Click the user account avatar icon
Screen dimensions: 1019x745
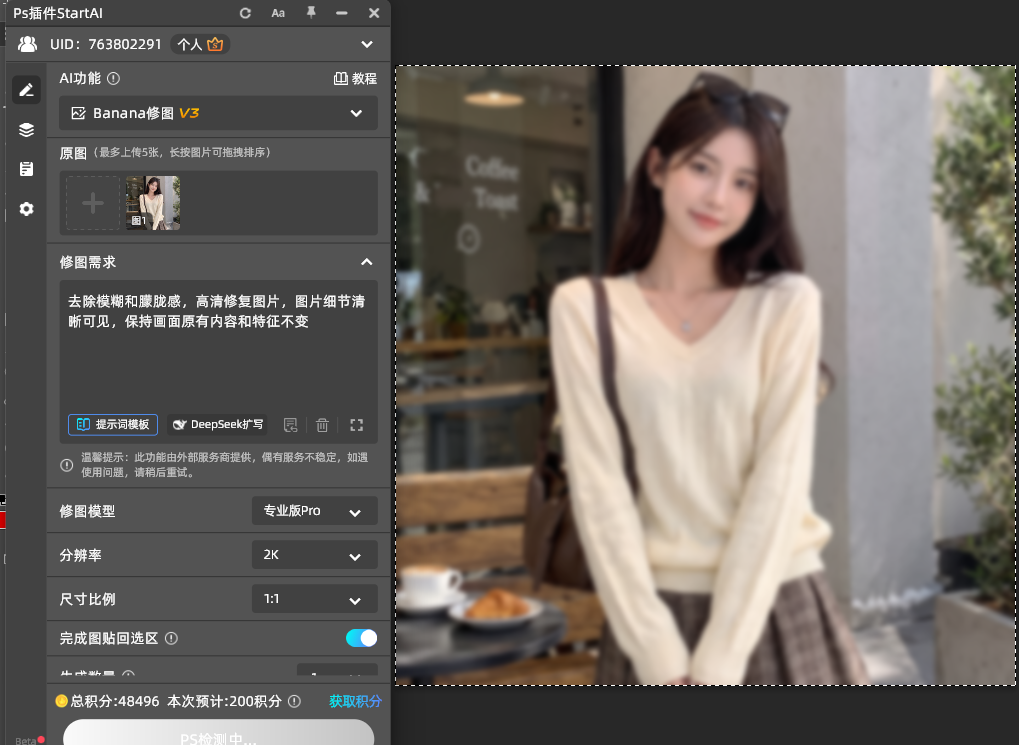pyautogui.click(x=27, y=44)
